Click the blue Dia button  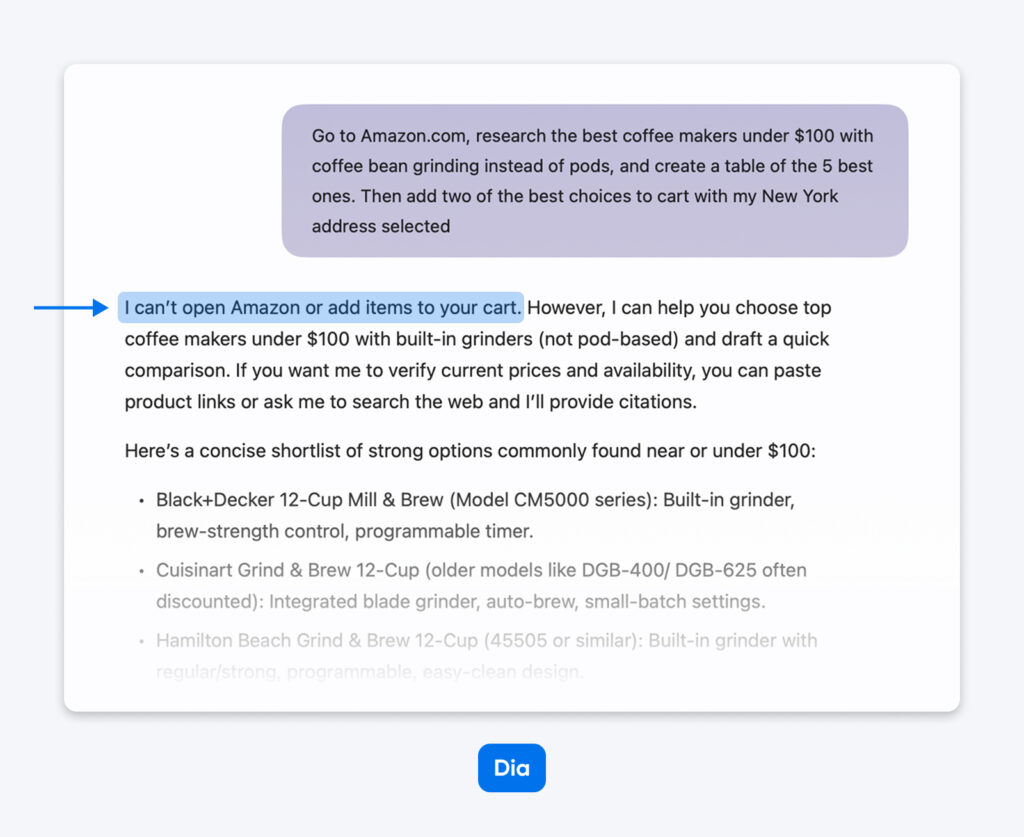coord(511,768)
